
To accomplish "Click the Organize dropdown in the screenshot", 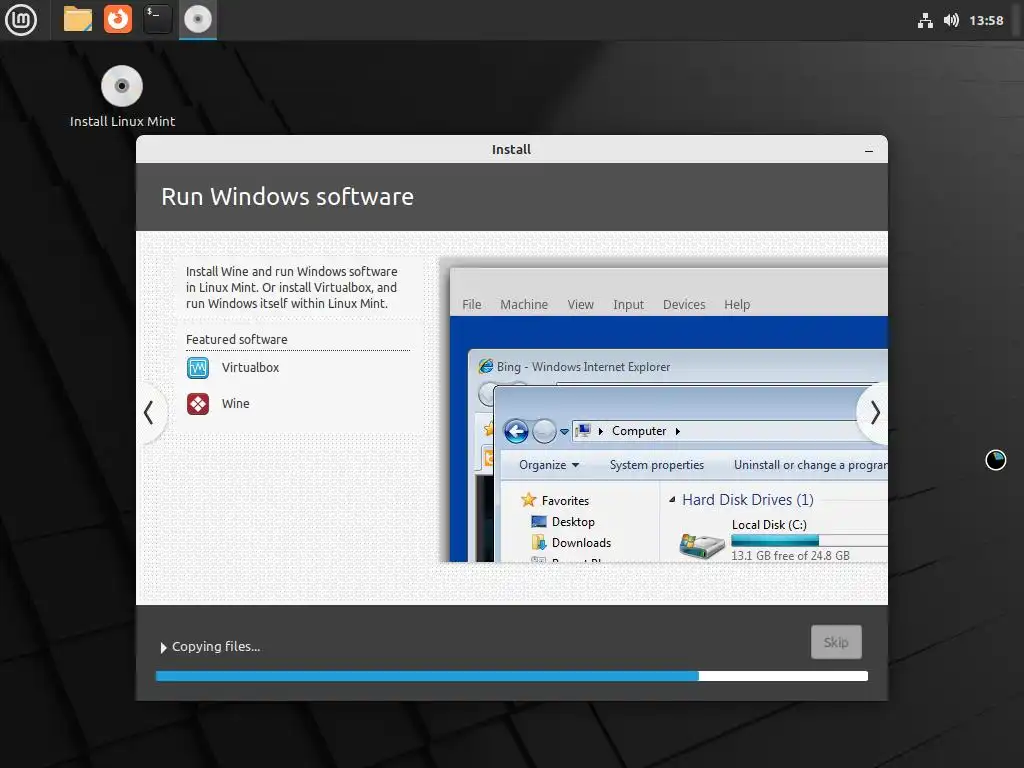I will coord(549,465).
